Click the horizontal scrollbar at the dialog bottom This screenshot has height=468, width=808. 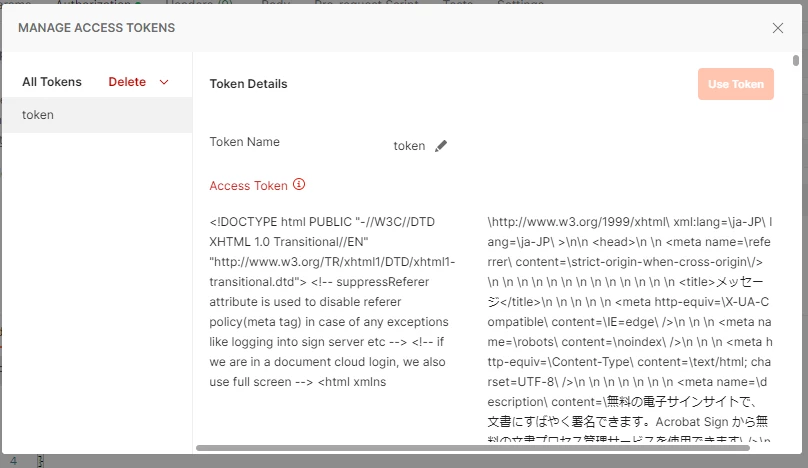473,448
